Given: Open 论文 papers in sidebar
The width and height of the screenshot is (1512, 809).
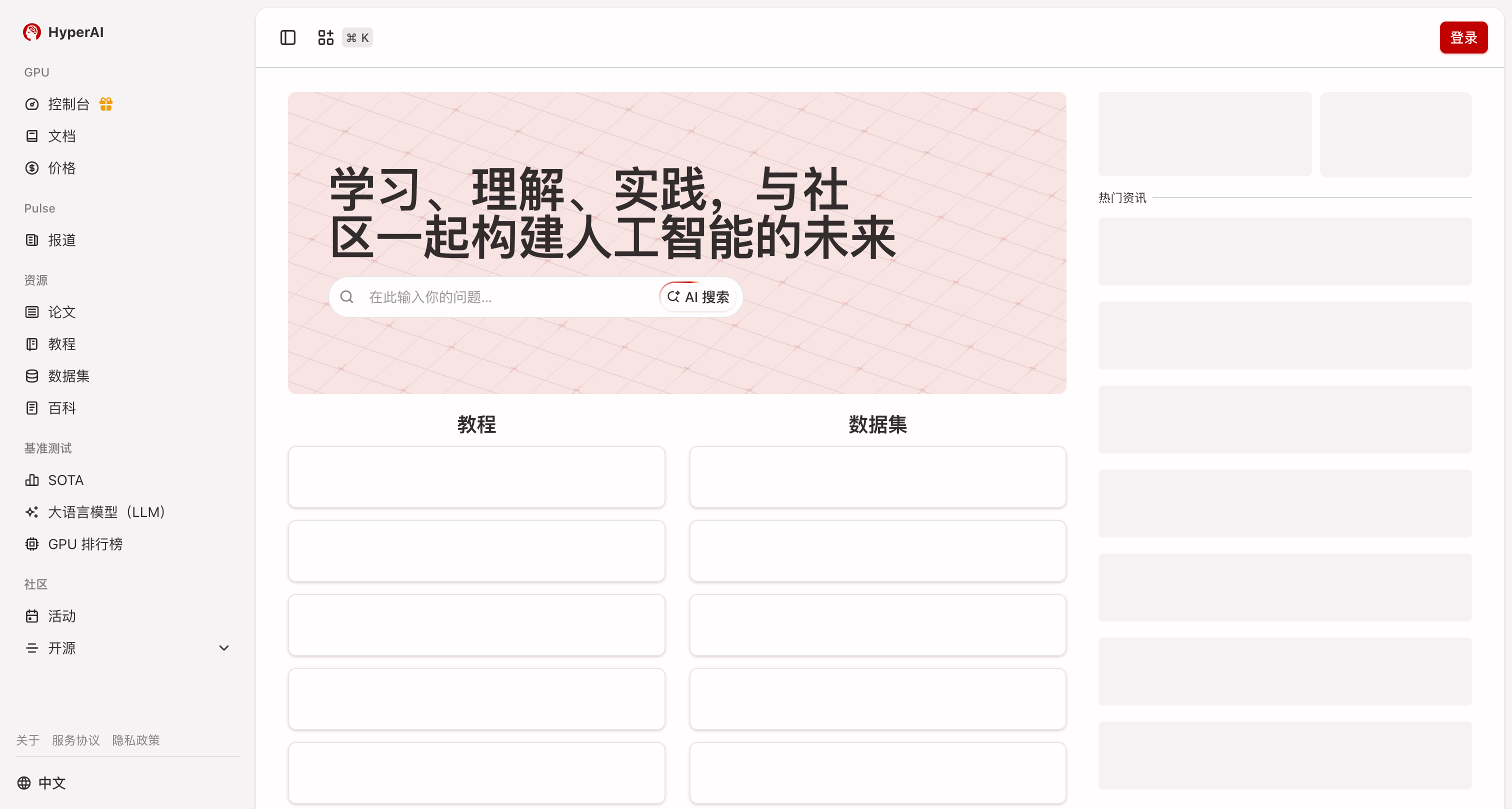Looking at the screenshot, I should tap(61, 311).
